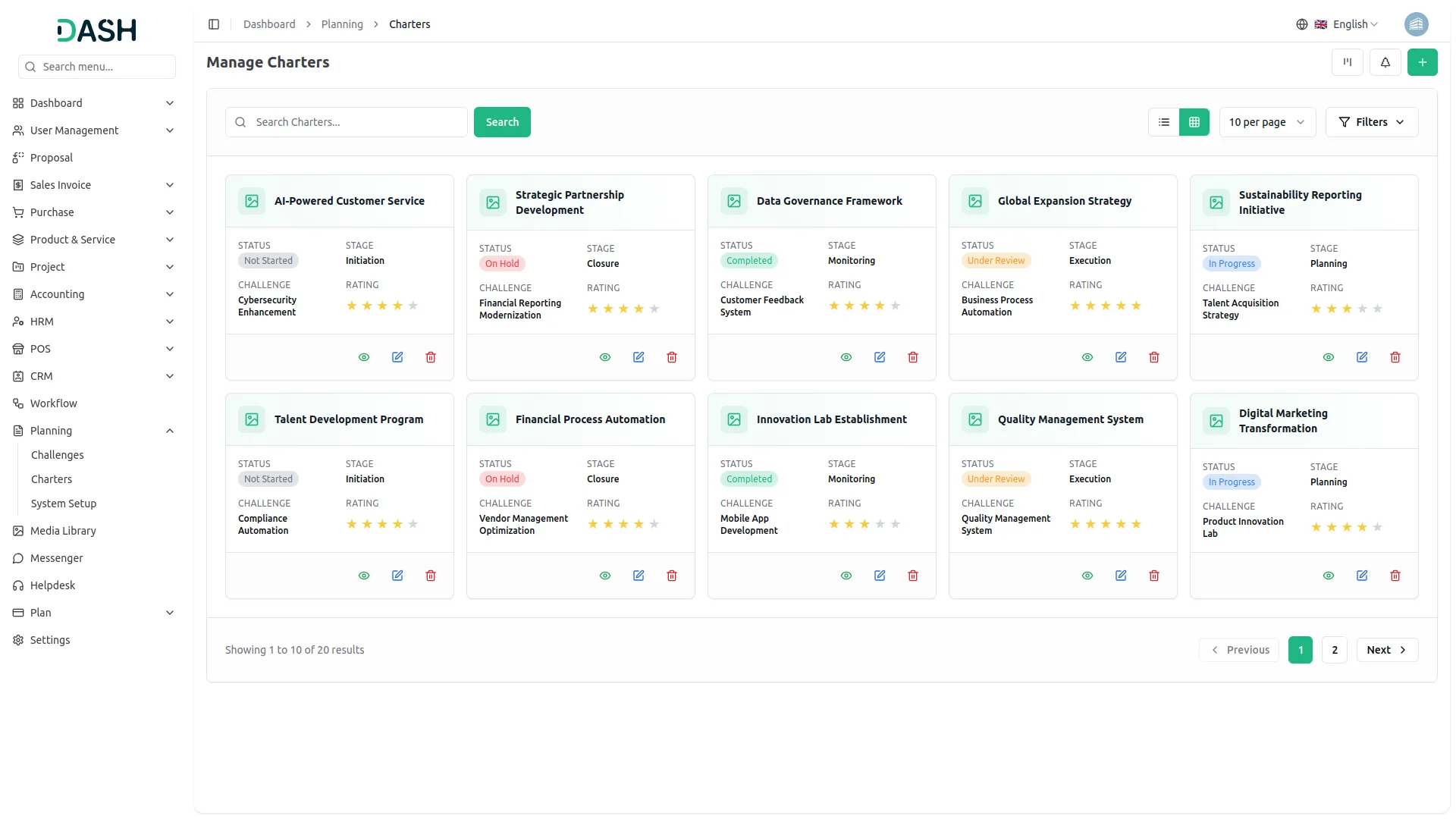1456x819 pixels.
Task: Open Challenges in the Planning submenu
Action: [58, 455]
